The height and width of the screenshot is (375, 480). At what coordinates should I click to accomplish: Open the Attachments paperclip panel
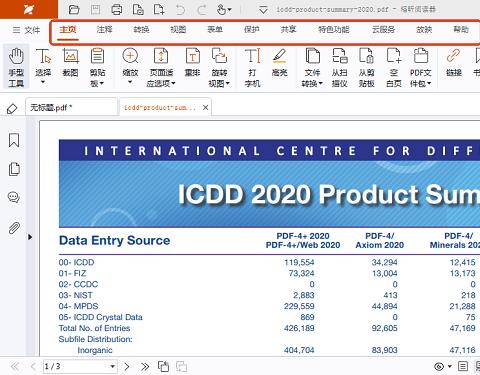[14, 228]
